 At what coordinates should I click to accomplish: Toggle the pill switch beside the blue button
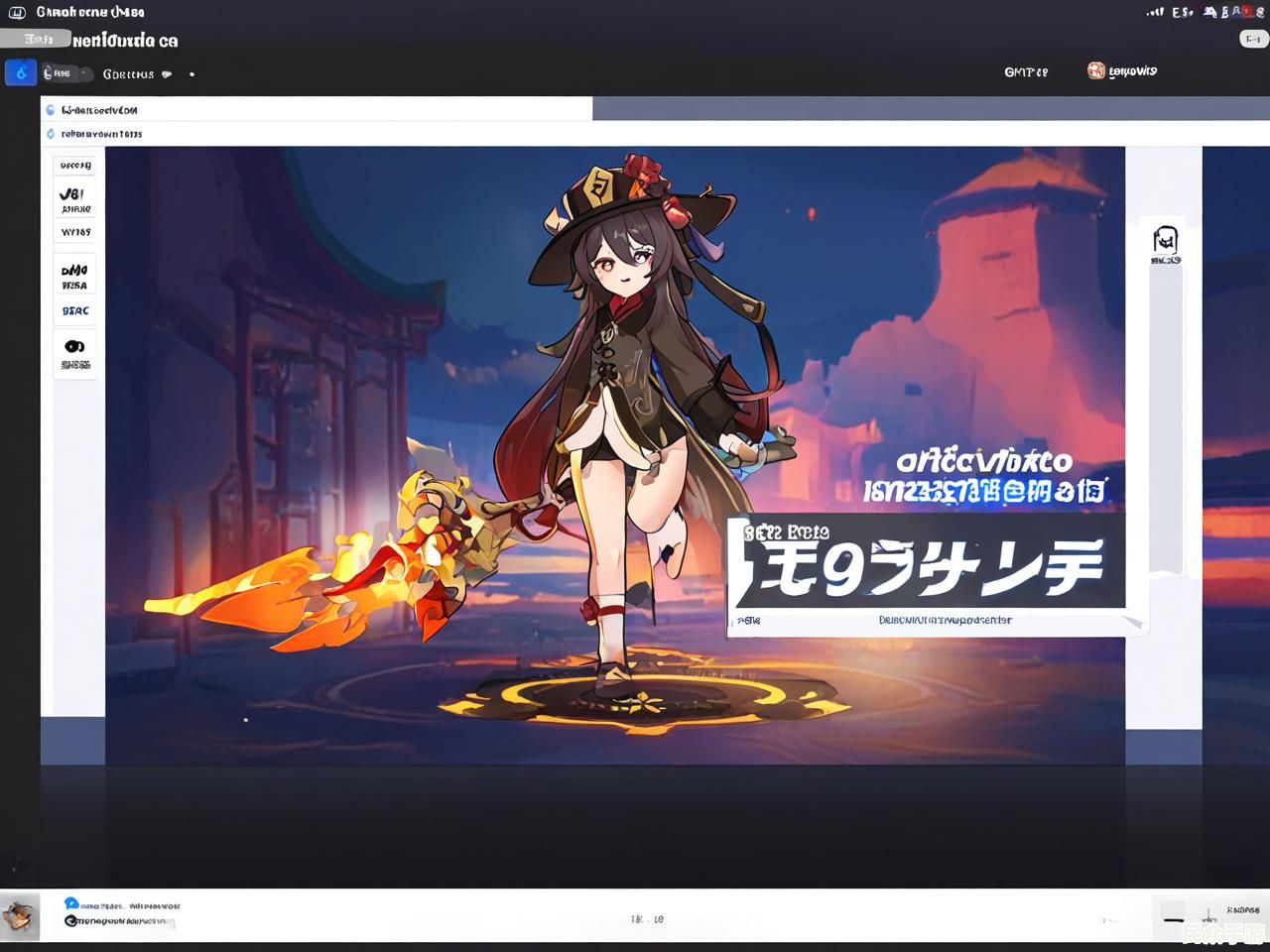(x=67, y=73)
